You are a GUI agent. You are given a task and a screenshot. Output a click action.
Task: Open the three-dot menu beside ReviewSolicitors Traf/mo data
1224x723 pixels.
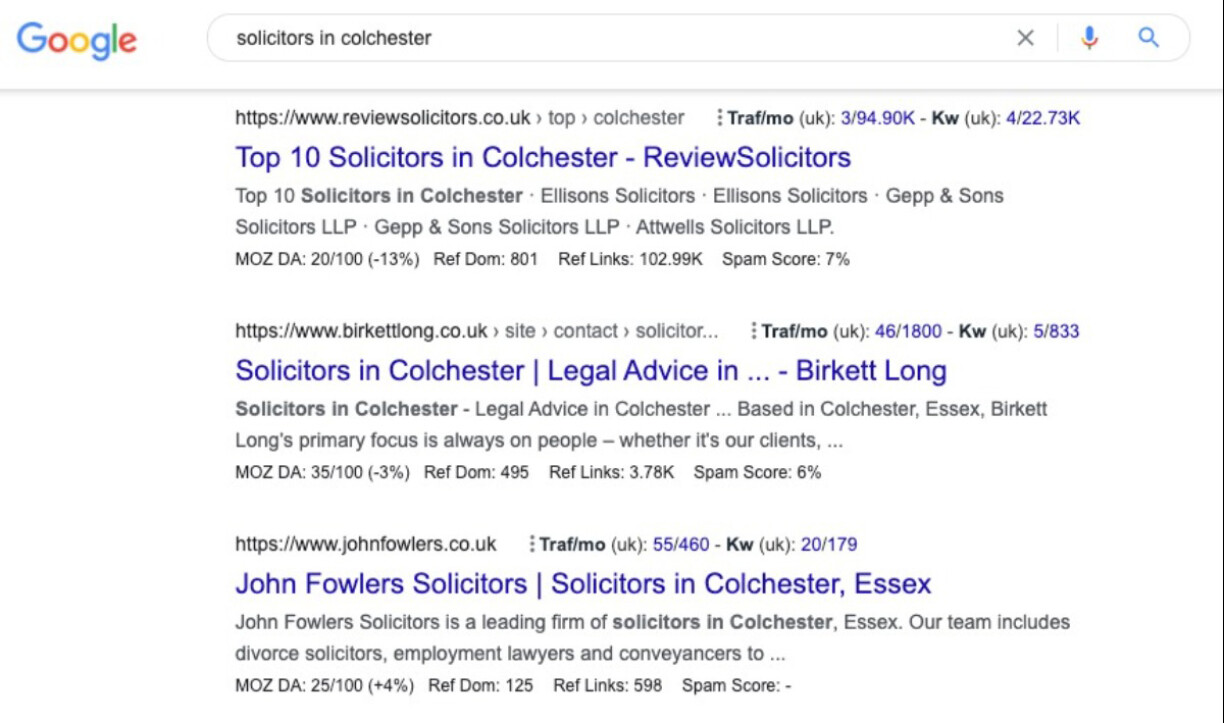click(718, 118)
